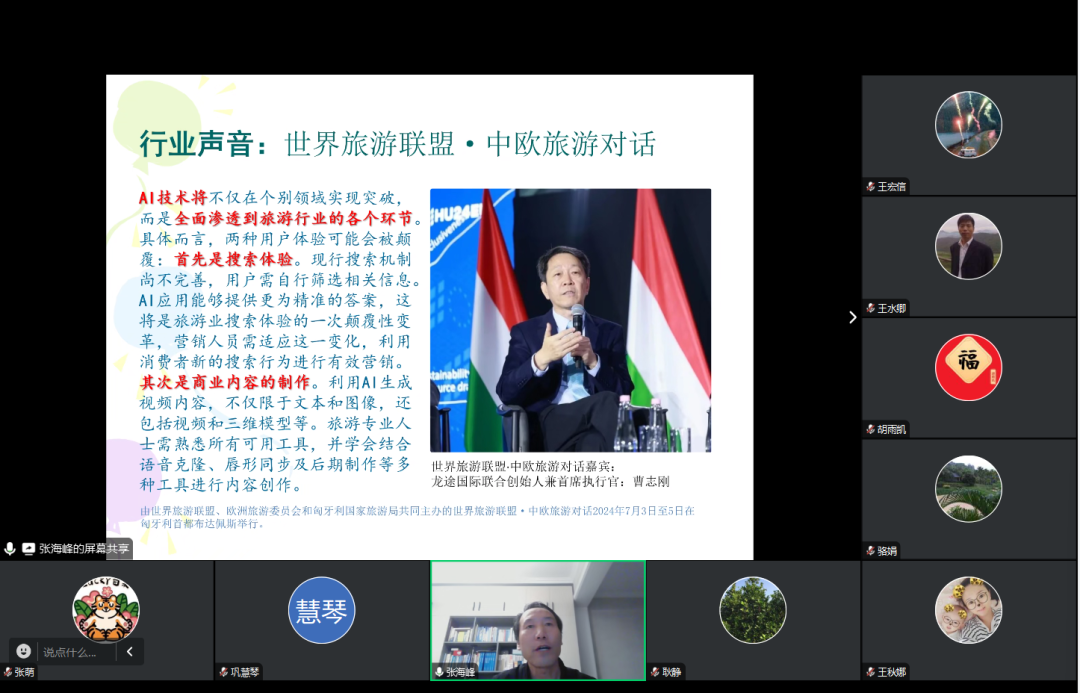Click the screen share icon for 张海峰
The image size is (1080, 693).
tap(28, 549)
